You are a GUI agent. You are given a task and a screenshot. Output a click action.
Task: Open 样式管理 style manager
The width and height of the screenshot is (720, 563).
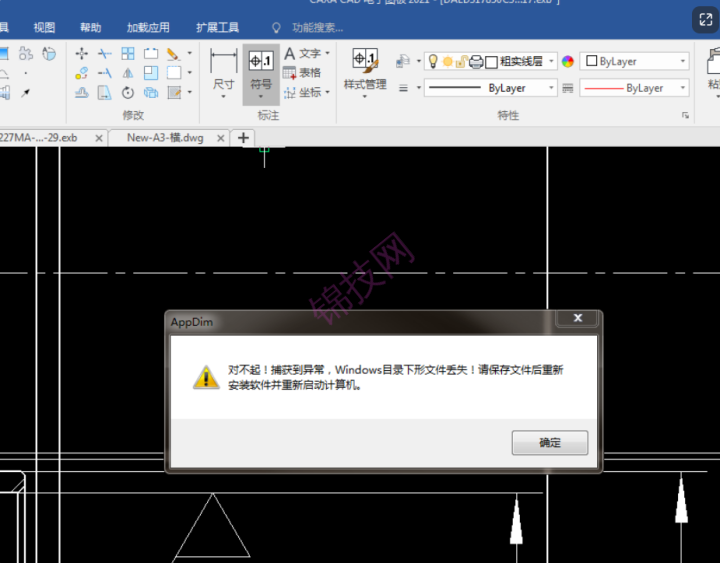click(x=365, y=69)
